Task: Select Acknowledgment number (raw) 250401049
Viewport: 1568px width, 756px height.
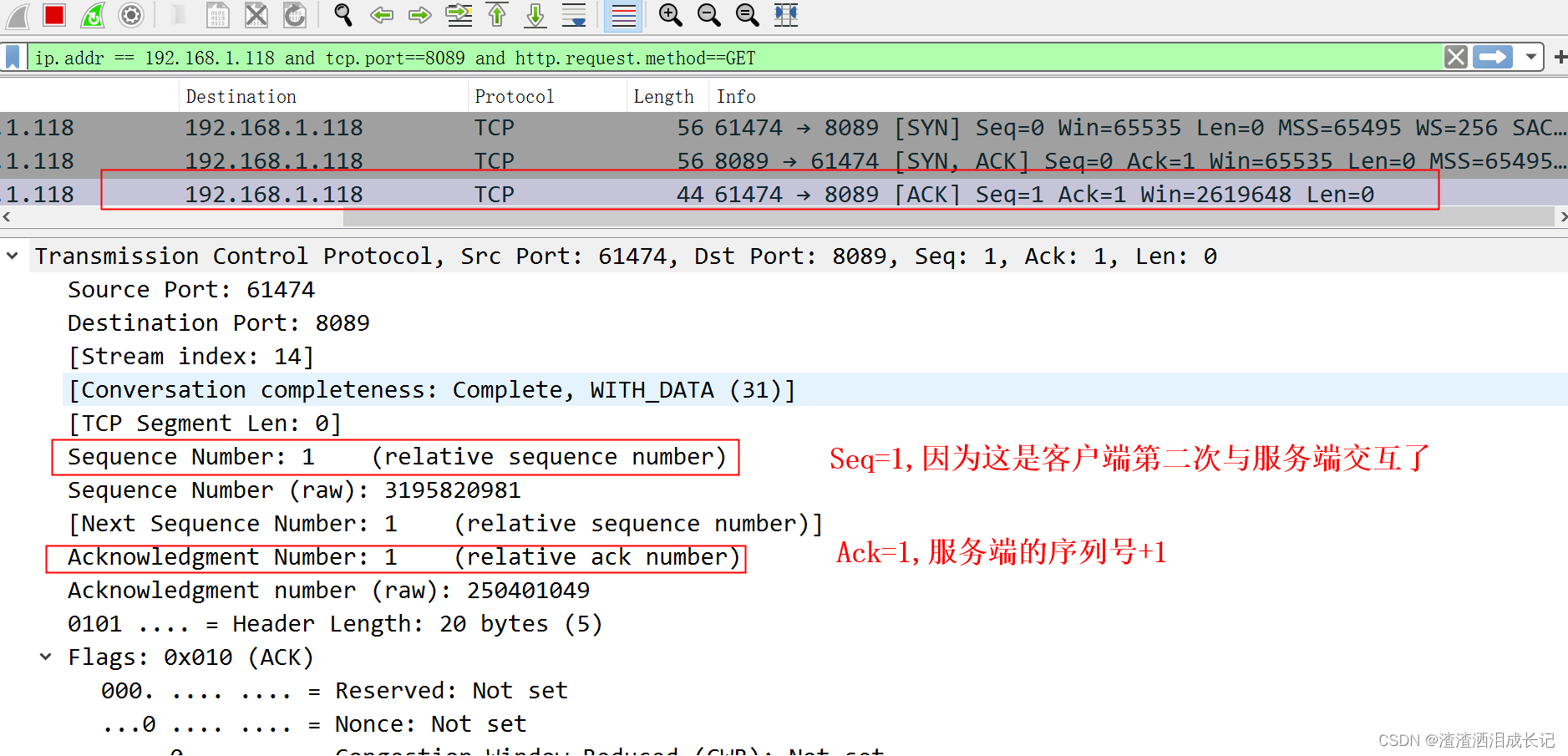Action: 328,591
